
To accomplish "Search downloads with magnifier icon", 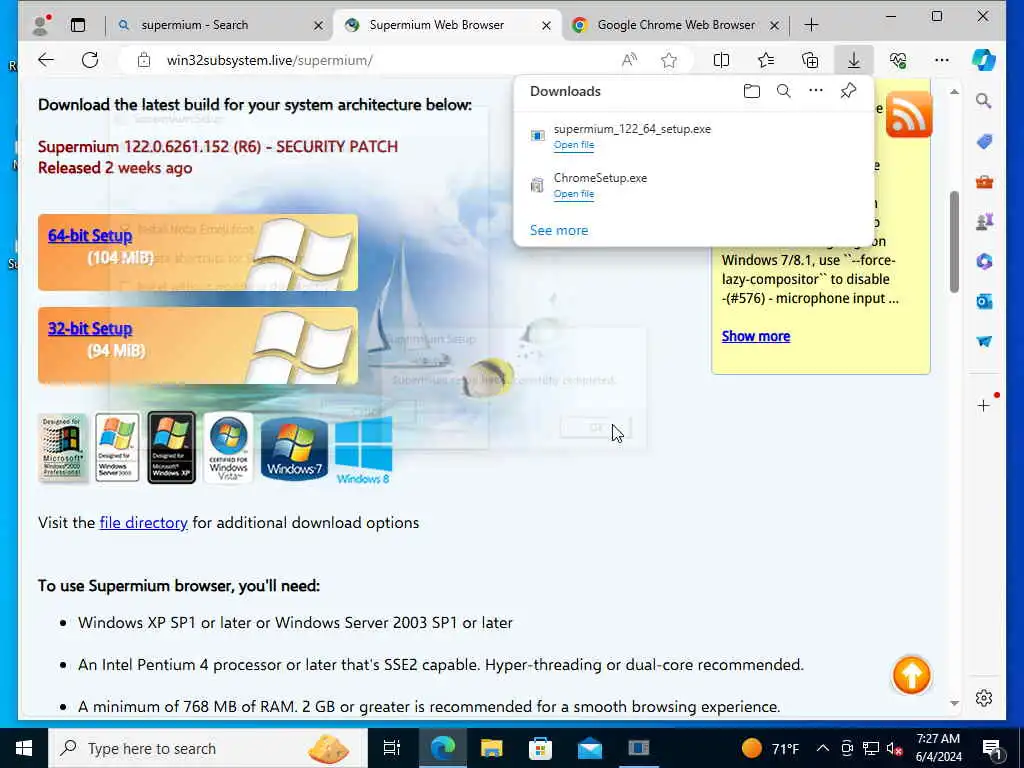I will click(x=784, y=91).
